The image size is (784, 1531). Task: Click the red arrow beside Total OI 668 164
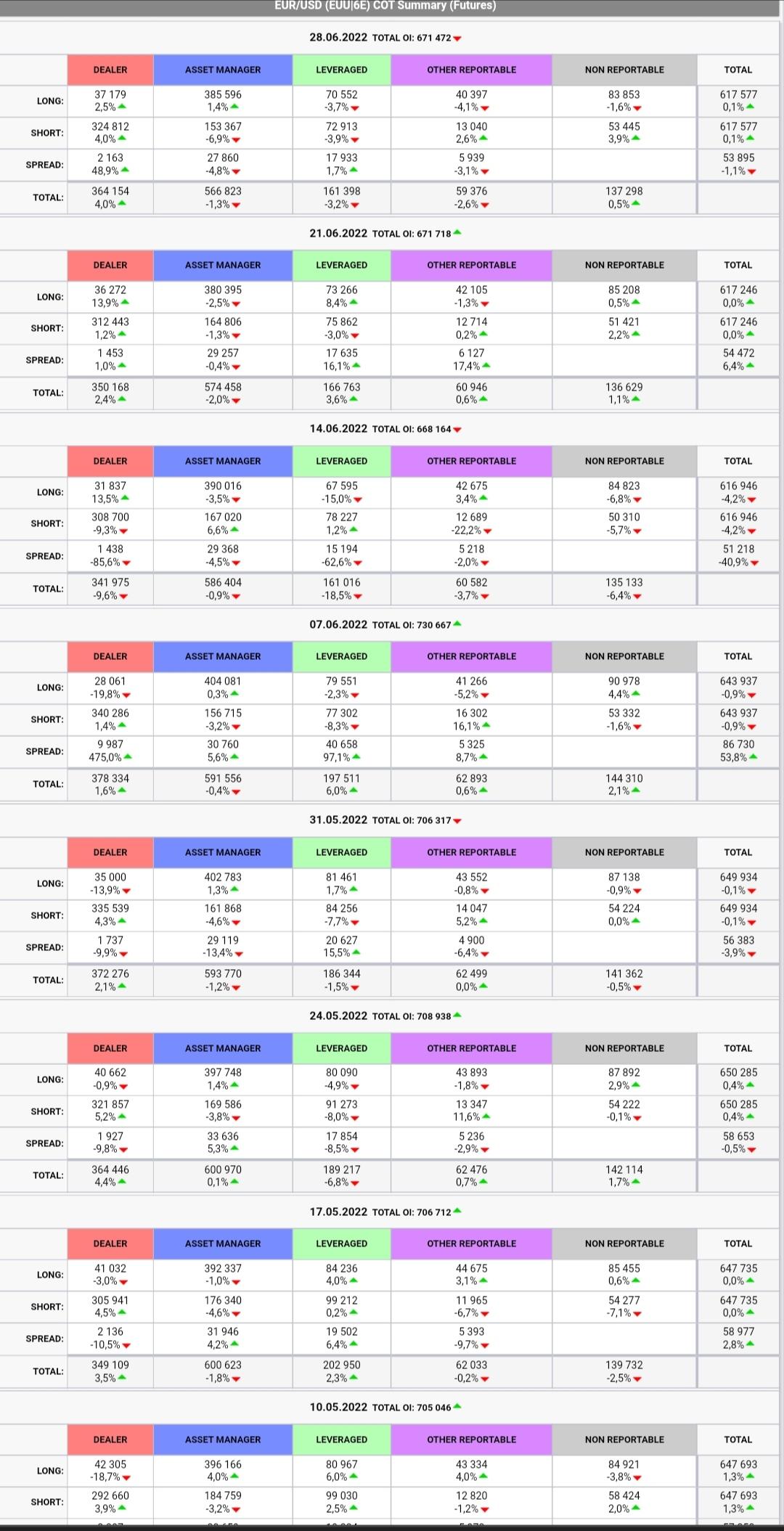[x=457, y=430]
